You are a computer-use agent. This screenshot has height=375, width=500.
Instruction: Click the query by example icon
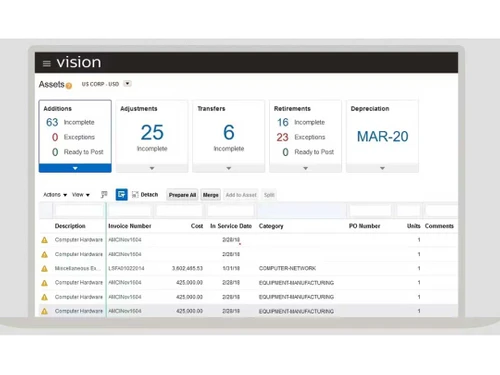pyautogui.click(x=104, y=194)
